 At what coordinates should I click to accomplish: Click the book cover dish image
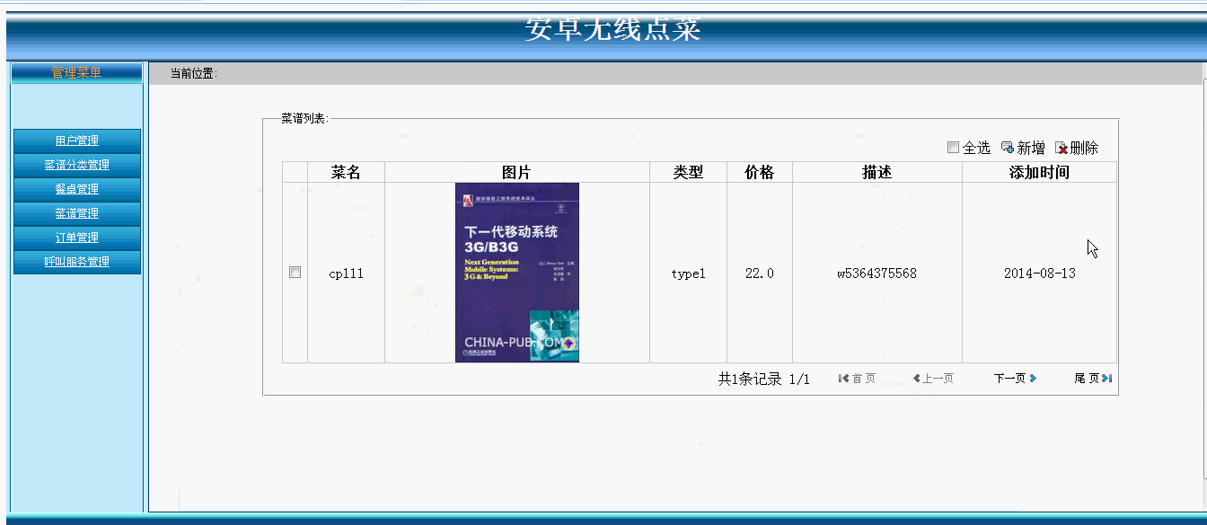[x=517, y=272]
